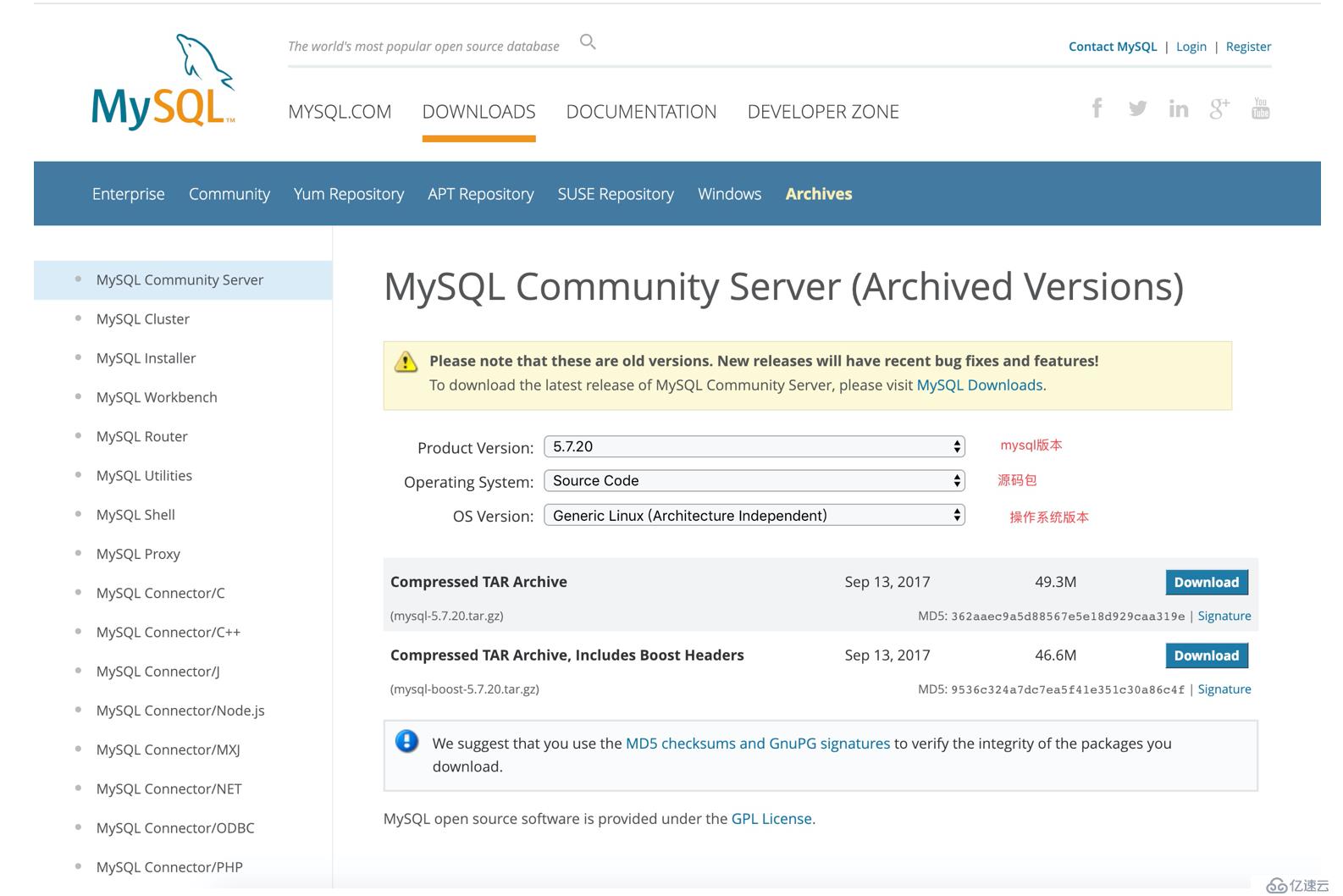Image resolution: width=1343 pixels, height=896 pixels.
Task: Select MySQL Community Server in sidebar
Action: click(x=183, y=279)
